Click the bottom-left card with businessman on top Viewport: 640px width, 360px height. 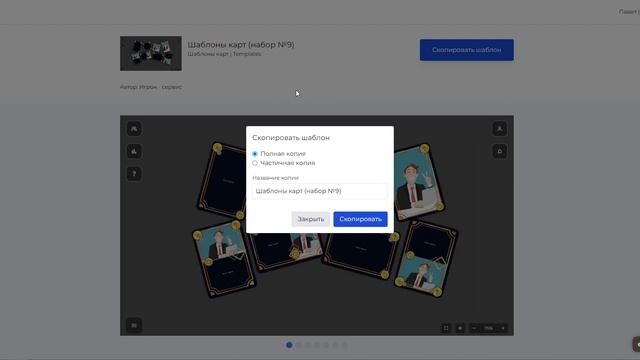[224, 259]
